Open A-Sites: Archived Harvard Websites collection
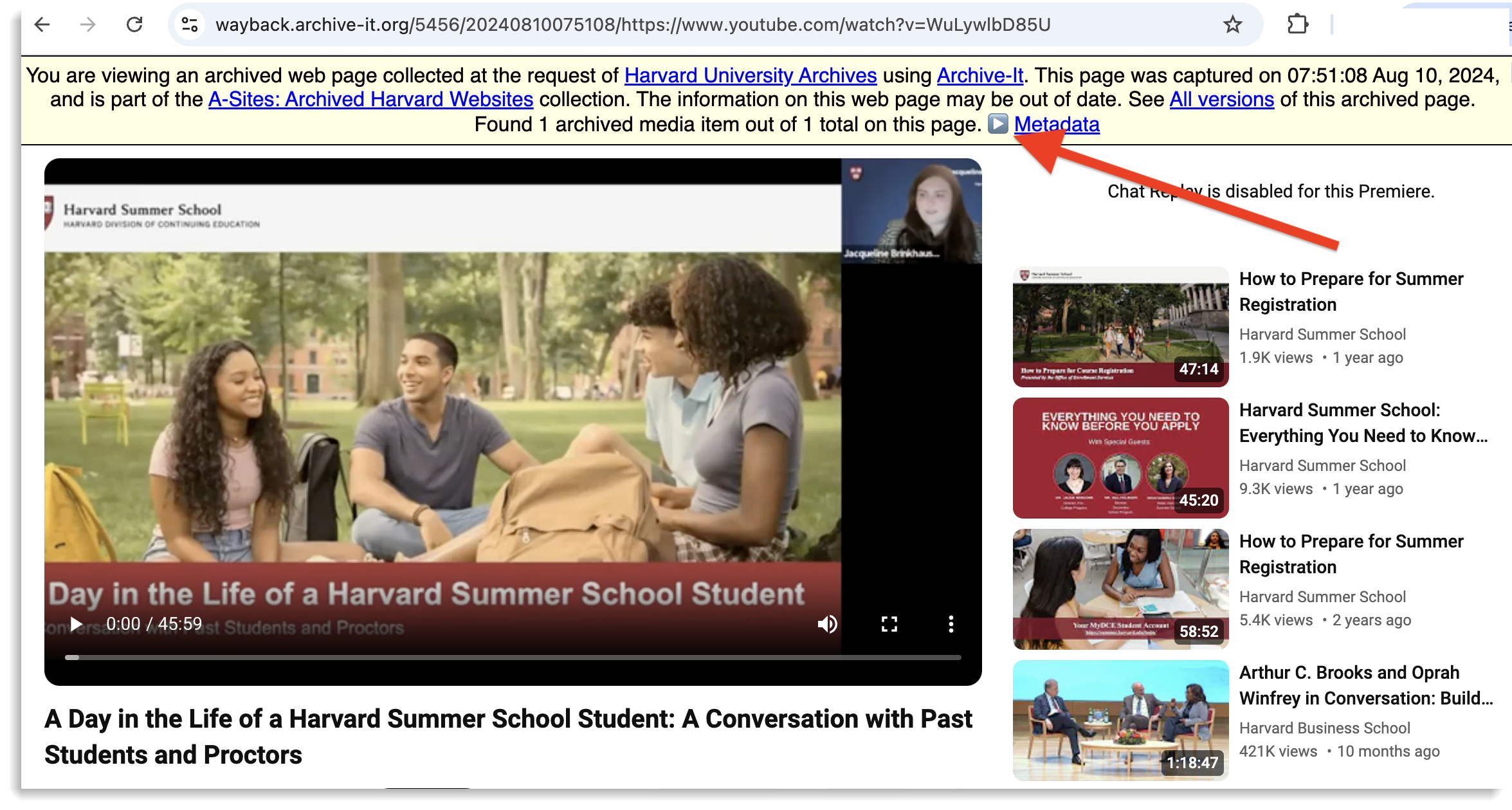This screenshot has height=810, width=1512. click(x=370, y=100)
